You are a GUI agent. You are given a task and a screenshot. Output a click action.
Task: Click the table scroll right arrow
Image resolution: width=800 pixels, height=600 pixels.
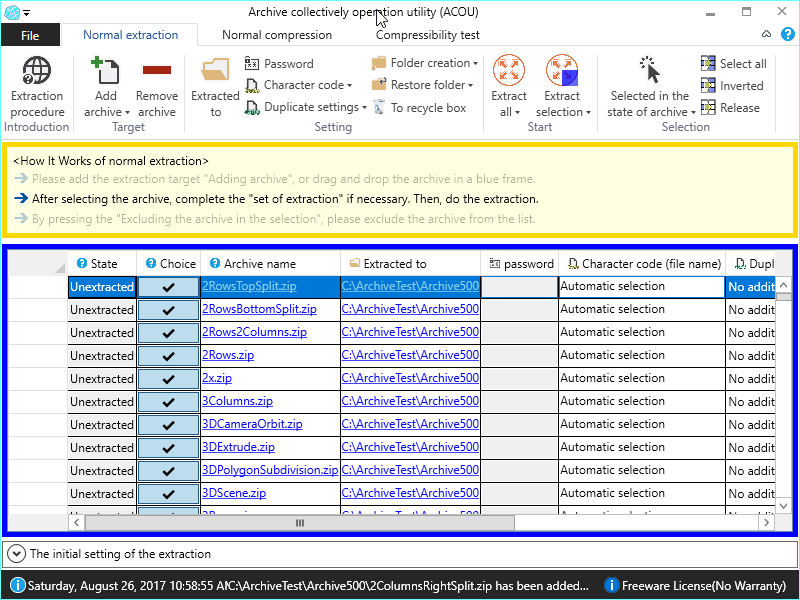[766, 522]
